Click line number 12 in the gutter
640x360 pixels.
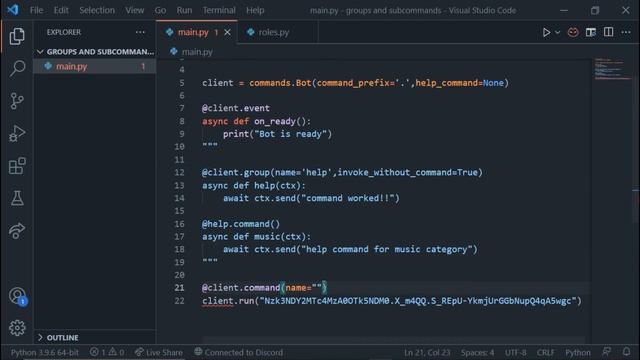(x=179, y=173)
